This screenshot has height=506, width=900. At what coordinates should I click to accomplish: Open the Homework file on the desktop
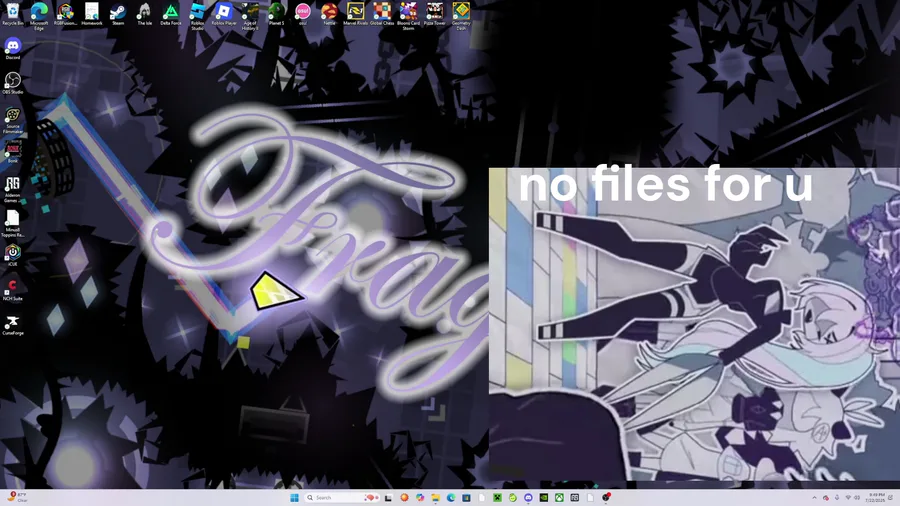pos(92,13)
